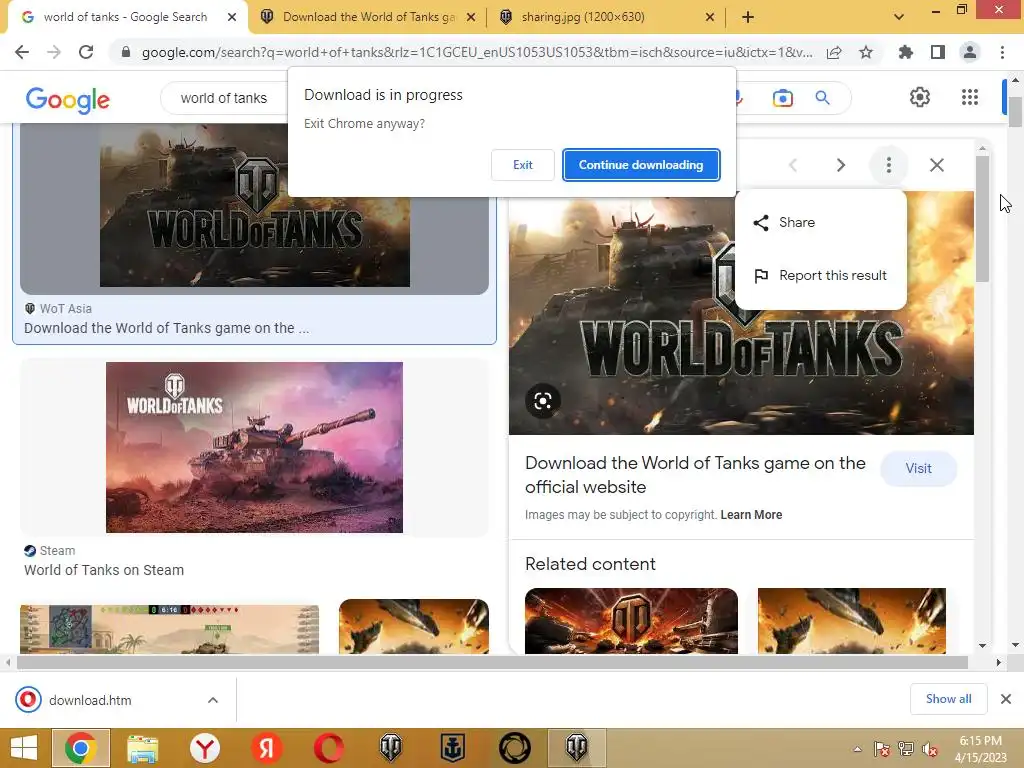Open the taskbar clock showing 6:15 PM
Image resolution: width=1024 pixels, height=768 pixels.
(980, 748)
